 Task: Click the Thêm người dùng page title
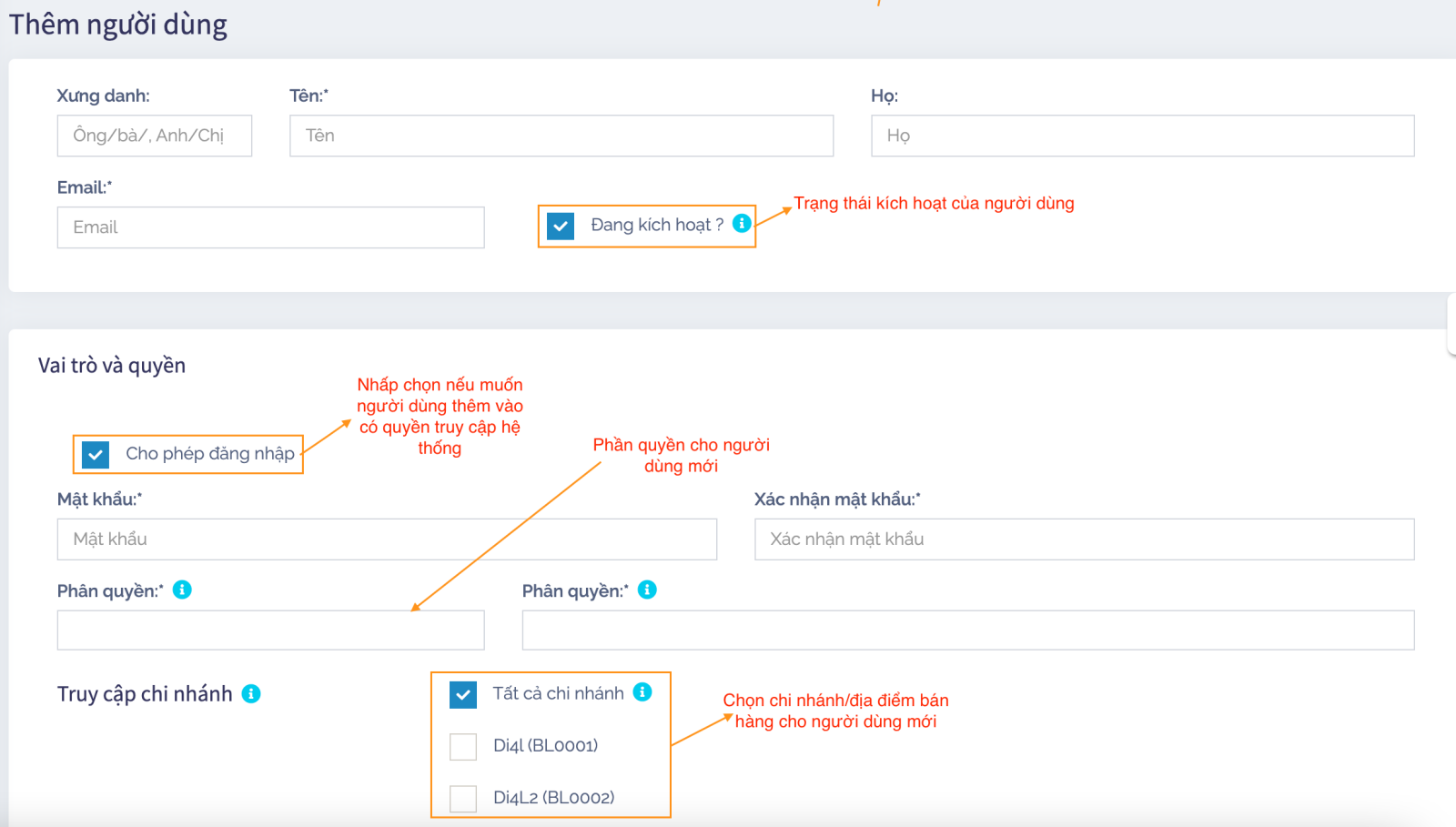pos(118,25)
